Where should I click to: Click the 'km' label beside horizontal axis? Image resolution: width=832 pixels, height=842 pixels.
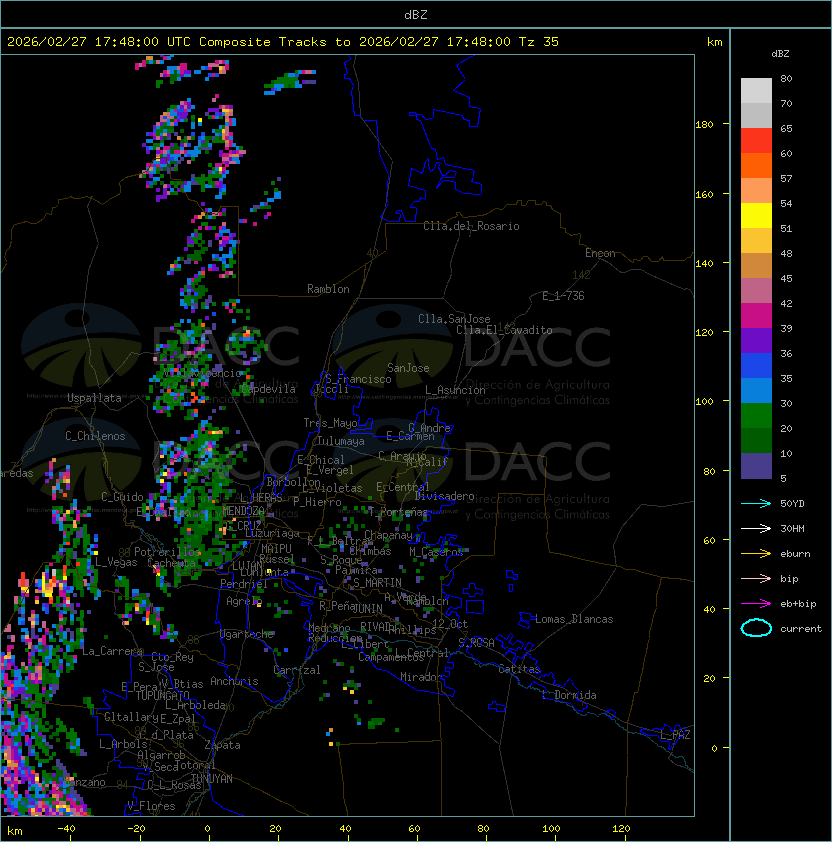pyautogui.click(x=15, y=831)
